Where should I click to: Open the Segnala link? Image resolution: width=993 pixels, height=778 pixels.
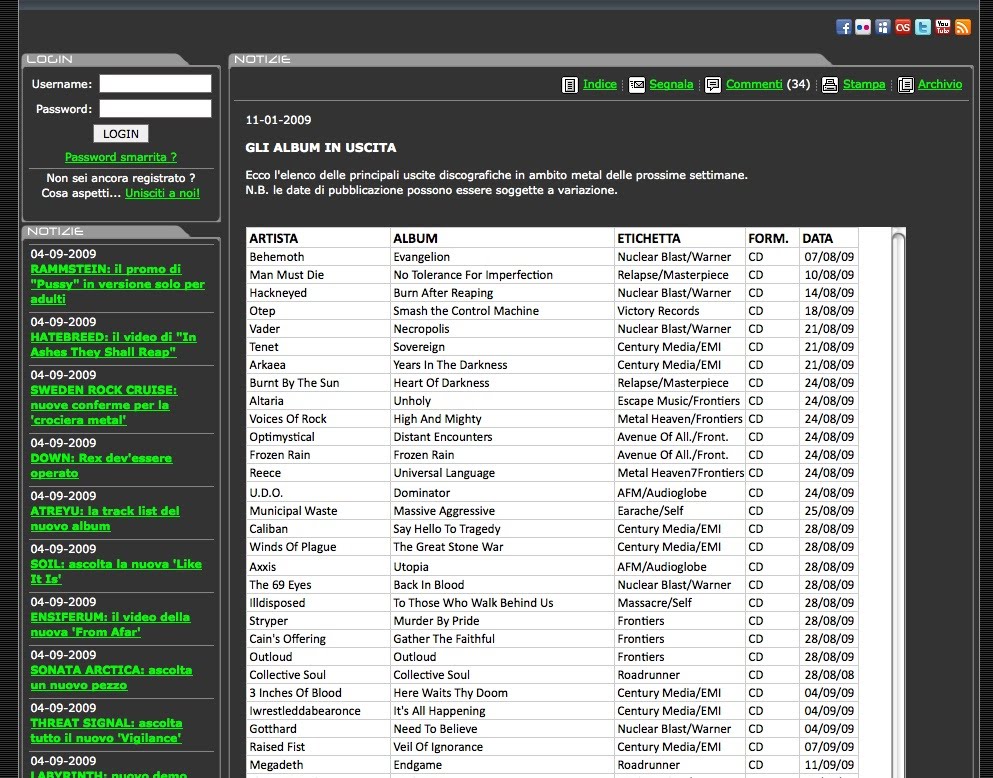pos(671,84)
